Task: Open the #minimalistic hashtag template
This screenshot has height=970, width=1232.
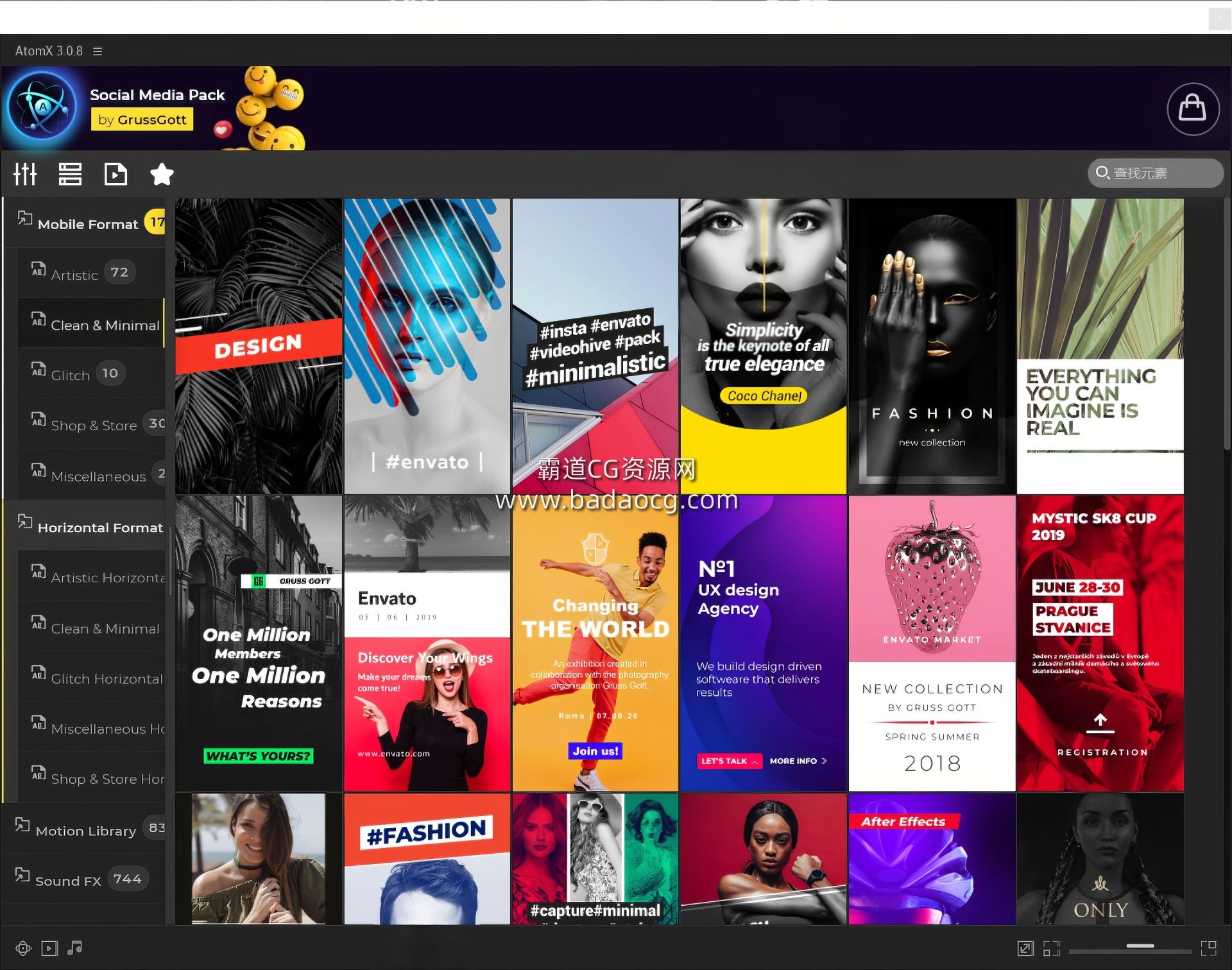Action: click(x=595, y=346)
